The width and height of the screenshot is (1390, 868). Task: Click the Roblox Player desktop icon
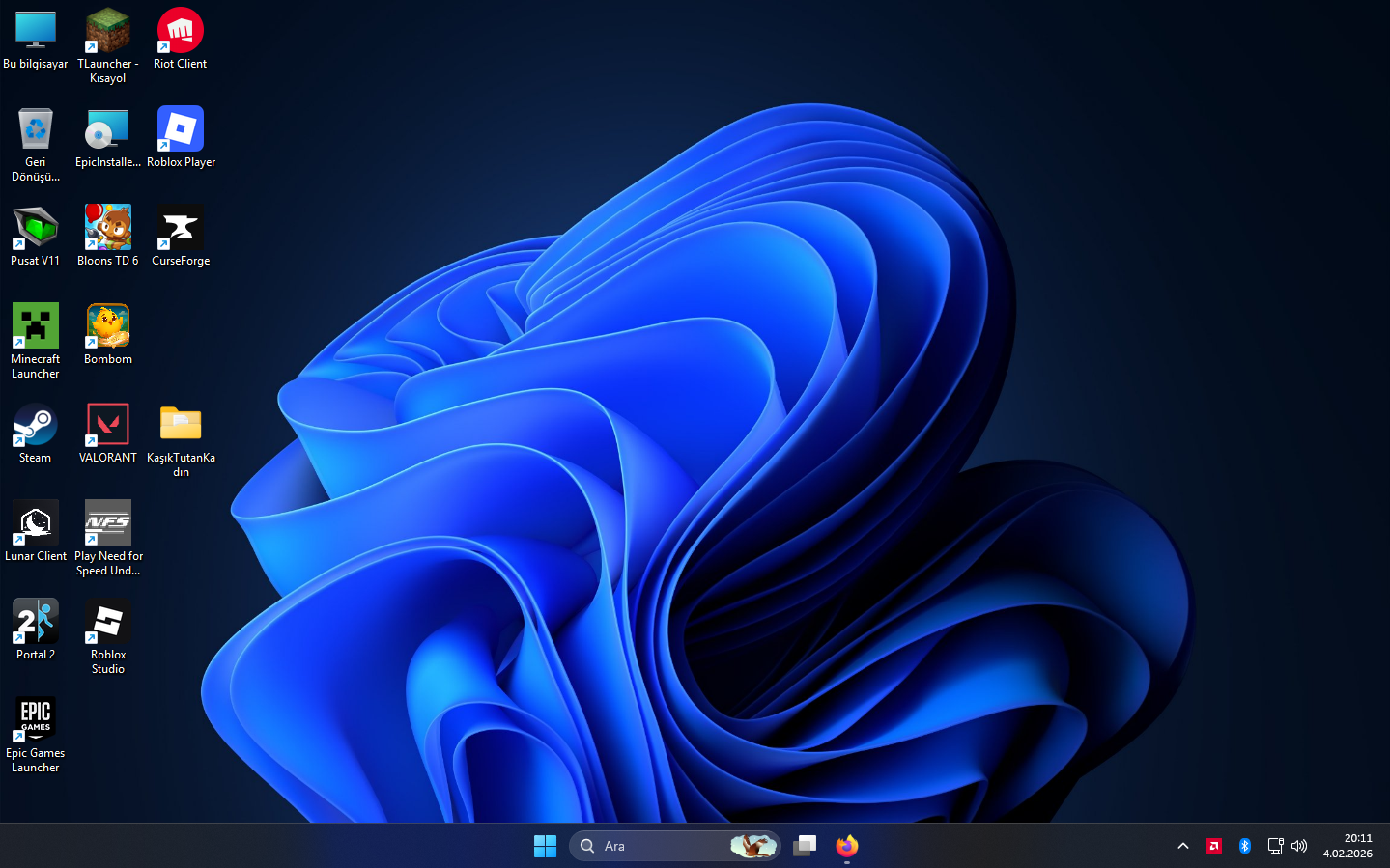point(181,129)
